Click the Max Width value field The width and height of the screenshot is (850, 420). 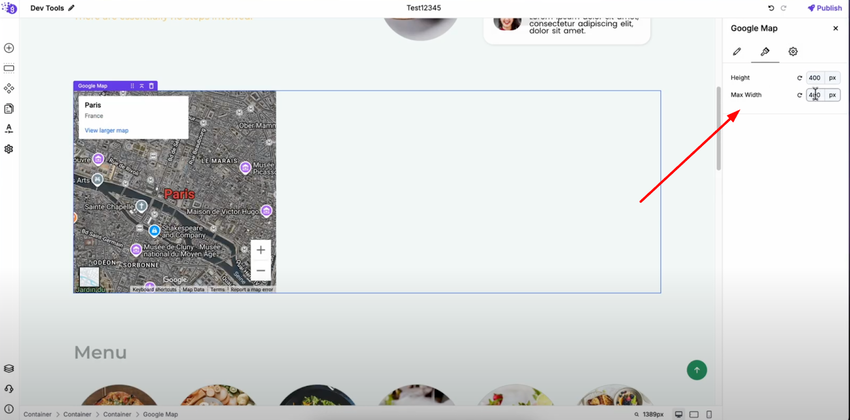(815, 95)
